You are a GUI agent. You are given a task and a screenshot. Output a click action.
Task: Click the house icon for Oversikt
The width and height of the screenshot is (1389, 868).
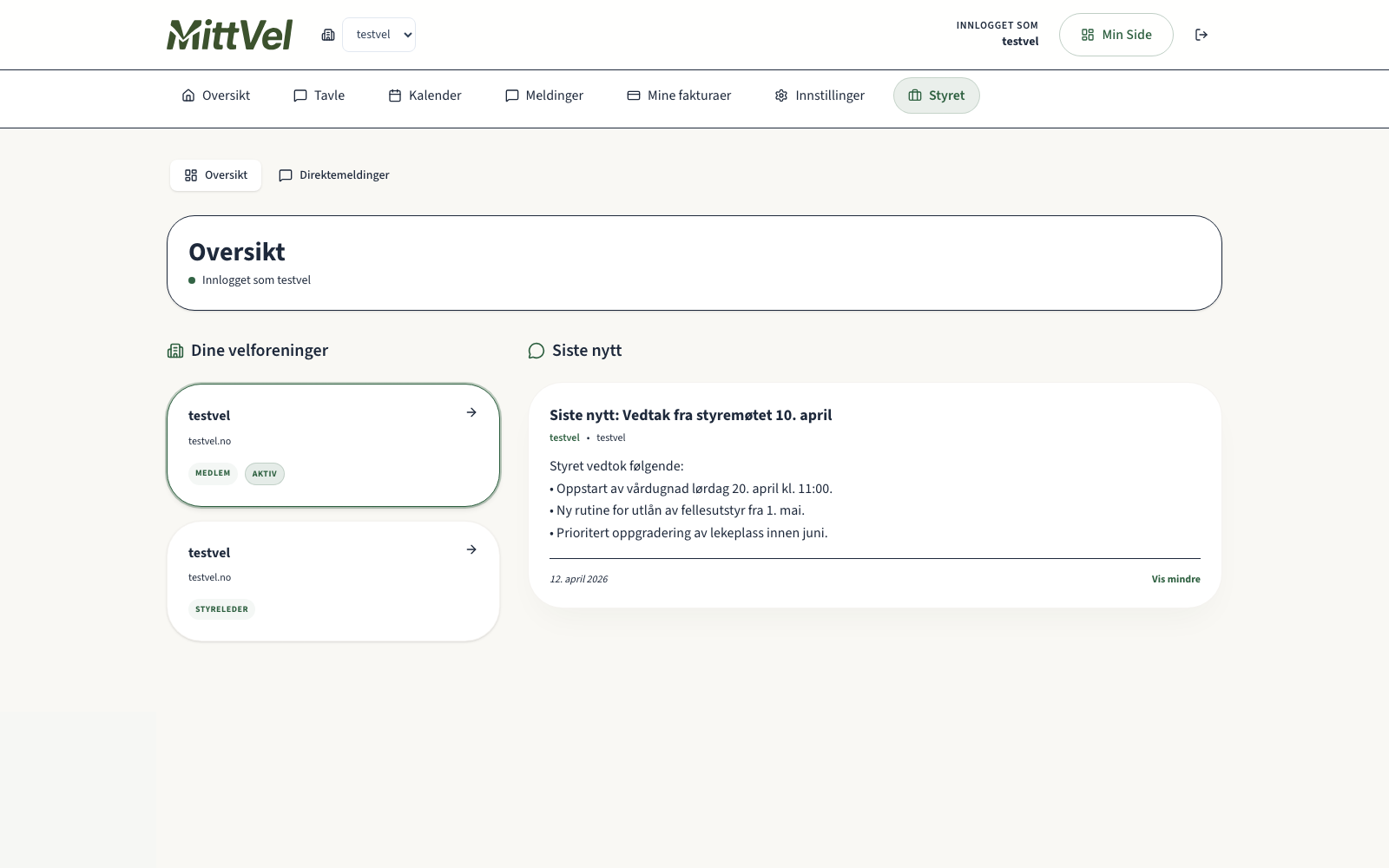pyautogui.click(x=188, y=95)
